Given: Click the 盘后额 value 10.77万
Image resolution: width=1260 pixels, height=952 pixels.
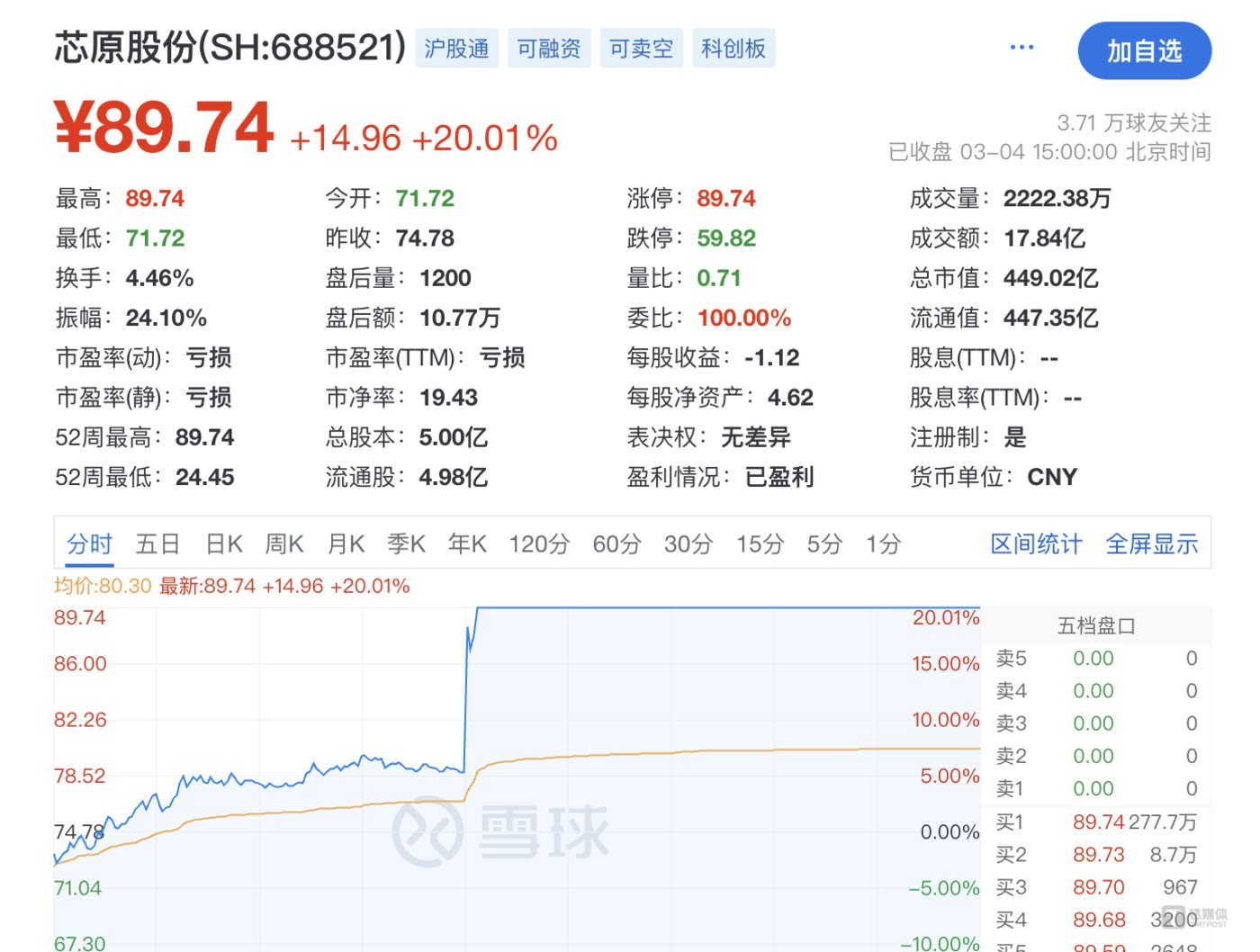Looking at the screenshot, I should [460, 318].
